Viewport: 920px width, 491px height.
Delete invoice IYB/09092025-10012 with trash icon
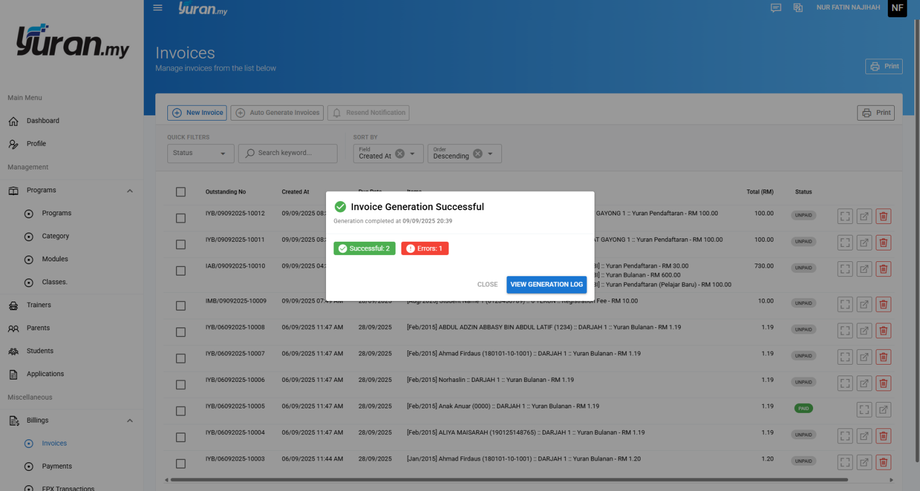[x=883, y=216]
